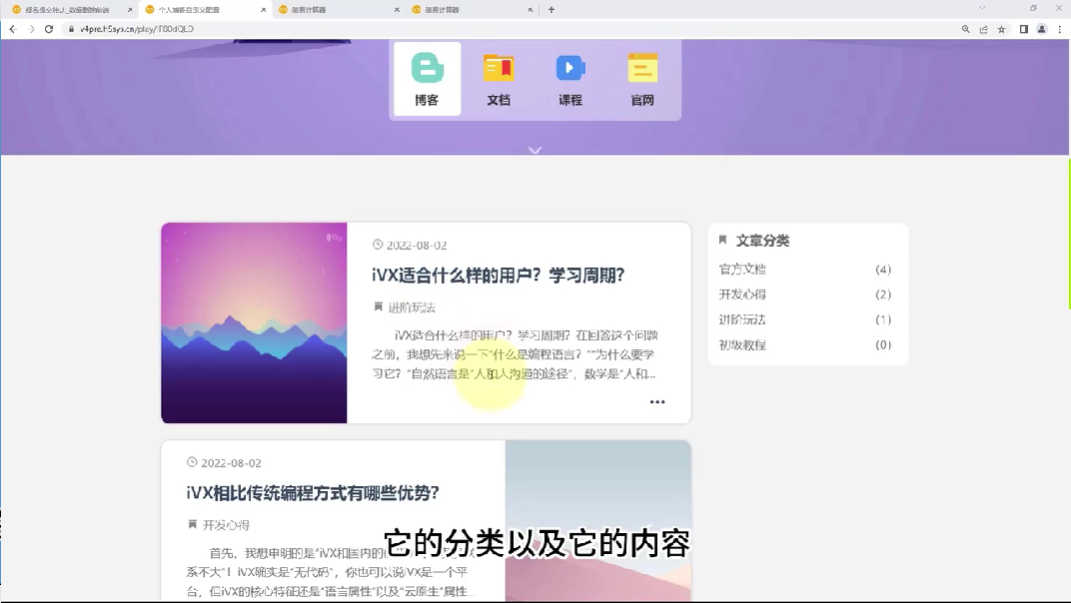Image resolution: width=1071 pixels, height=603 pixels.
Task: Click the 开发心得 tag on the second article
Action: pyautogui.click(x=226, y=525)
